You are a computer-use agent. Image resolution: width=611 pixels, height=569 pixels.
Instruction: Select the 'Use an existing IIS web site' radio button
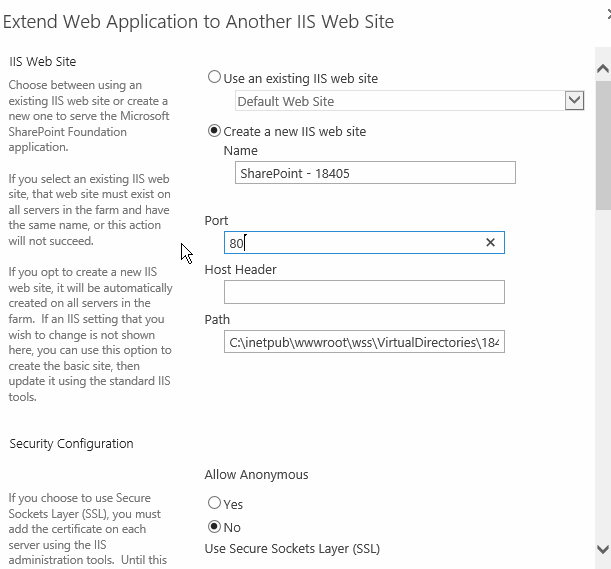pyautogui.click(x=214, y=78)
